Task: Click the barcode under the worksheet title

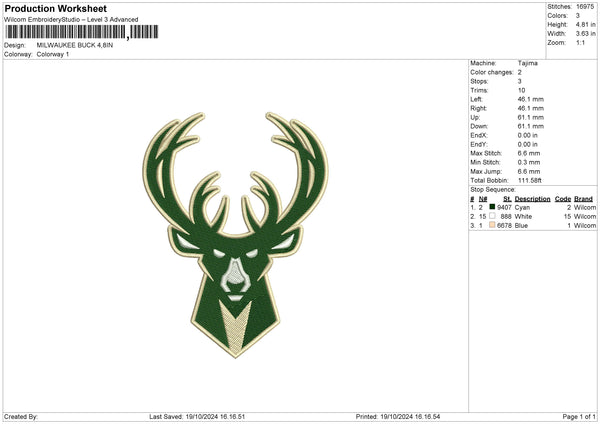Action: point(82,32)
